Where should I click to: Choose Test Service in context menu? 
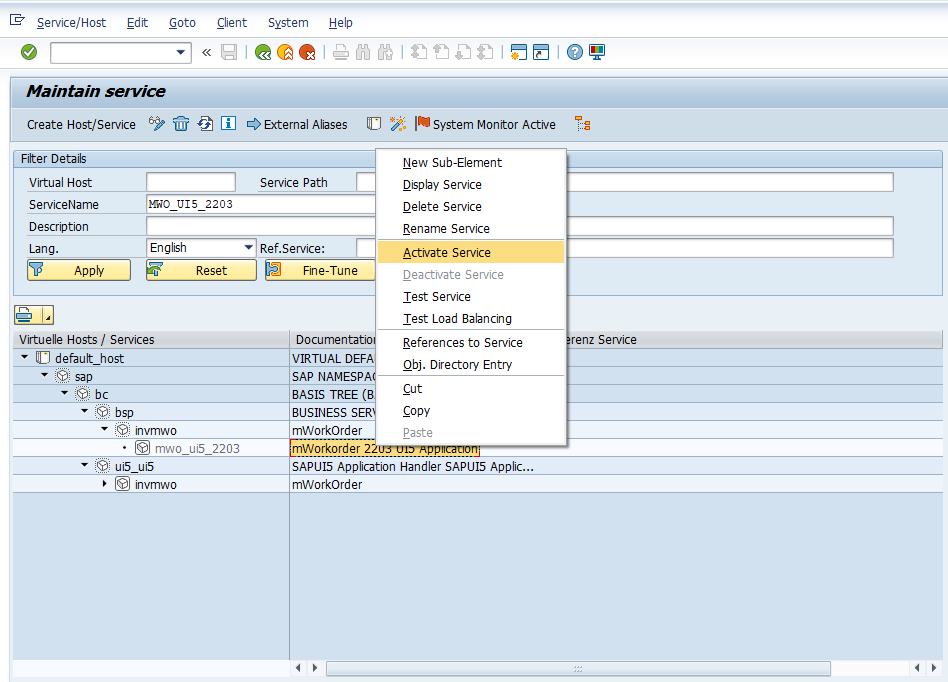click(x=436, y=297)
